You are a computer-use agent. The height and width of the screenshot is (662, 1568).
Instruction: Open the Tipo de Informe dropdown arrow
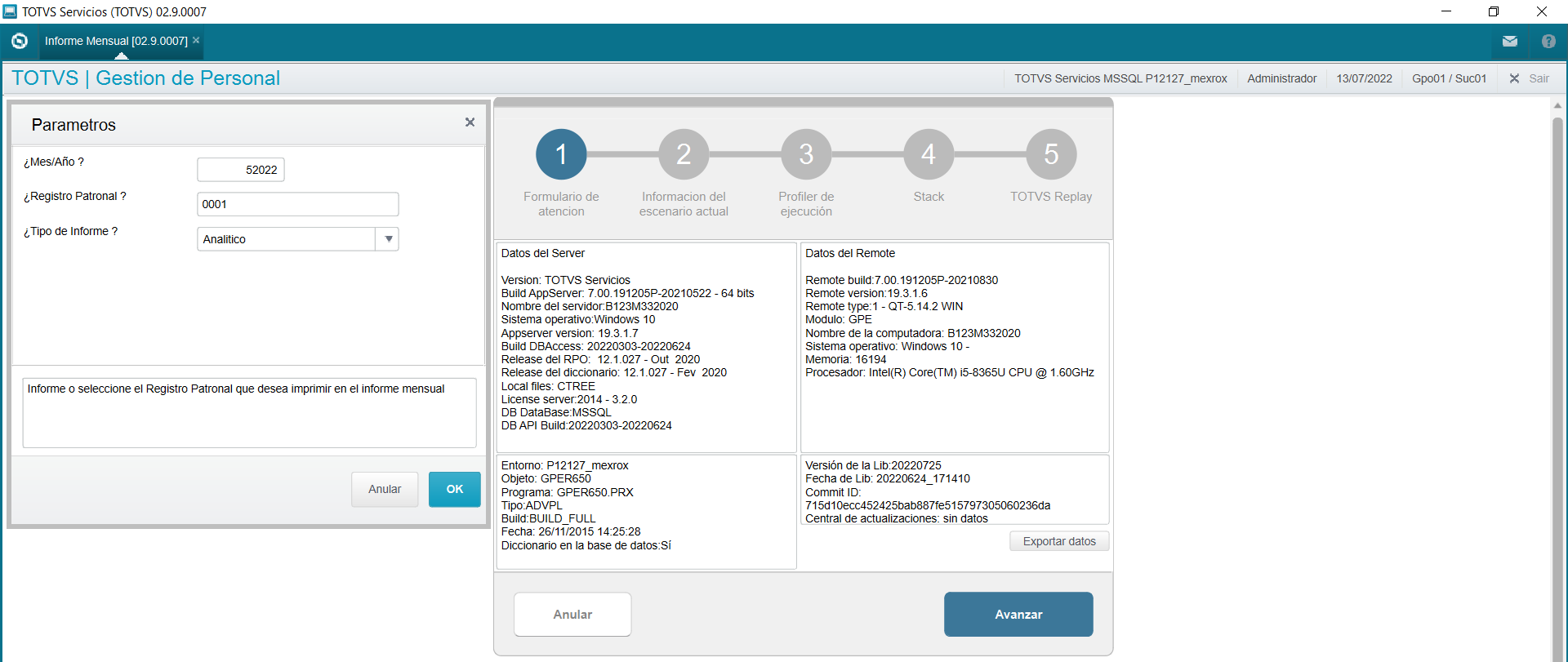coord(388,239)
